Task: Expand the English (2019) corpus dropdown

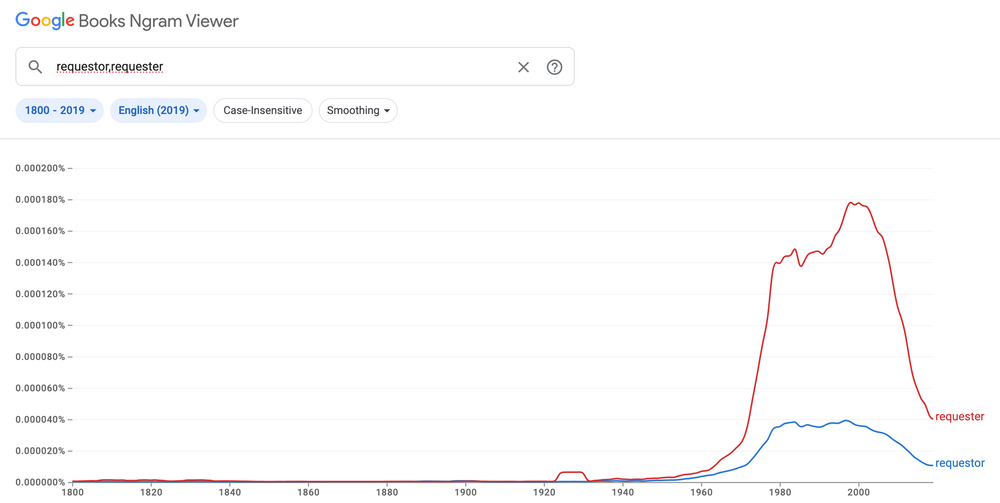Action: pos(158,111)
